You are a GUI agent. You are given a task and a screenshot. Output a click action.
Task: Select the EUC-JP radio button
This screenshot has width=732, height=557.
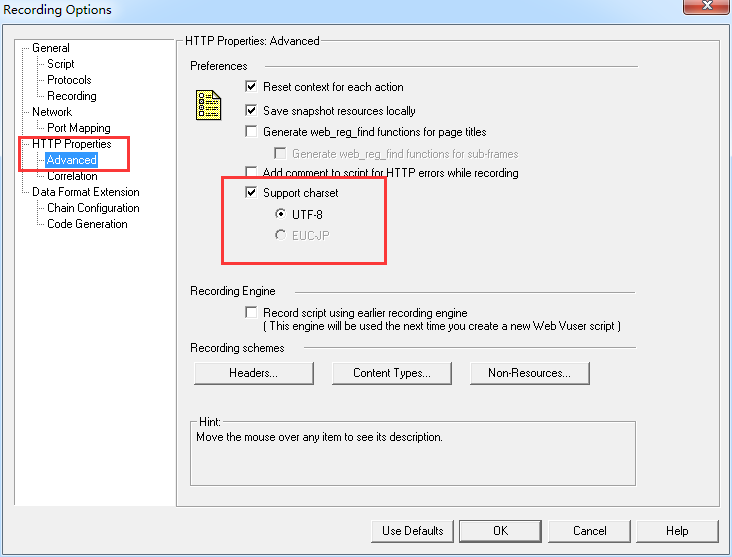tap(280, 235)
